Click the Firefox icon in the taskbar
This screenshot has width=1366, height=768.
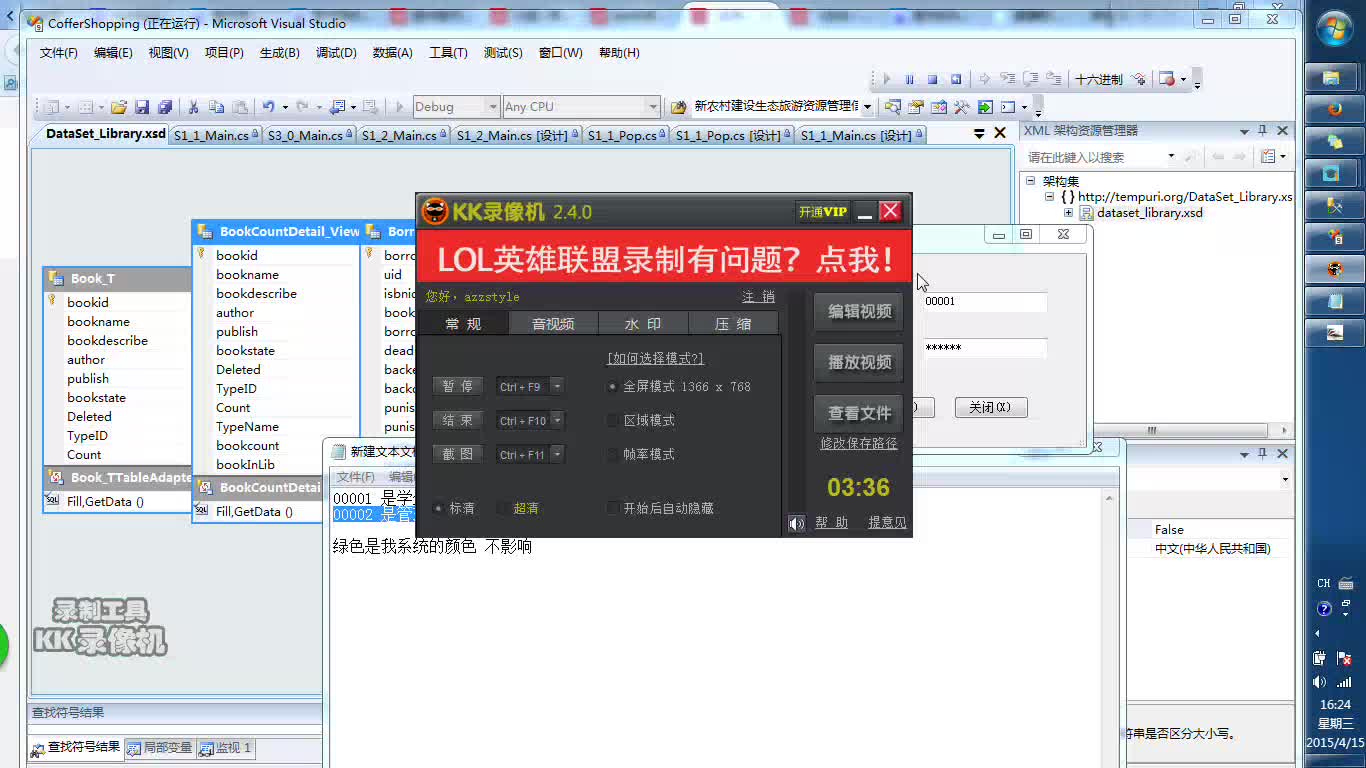point(1334,109)
